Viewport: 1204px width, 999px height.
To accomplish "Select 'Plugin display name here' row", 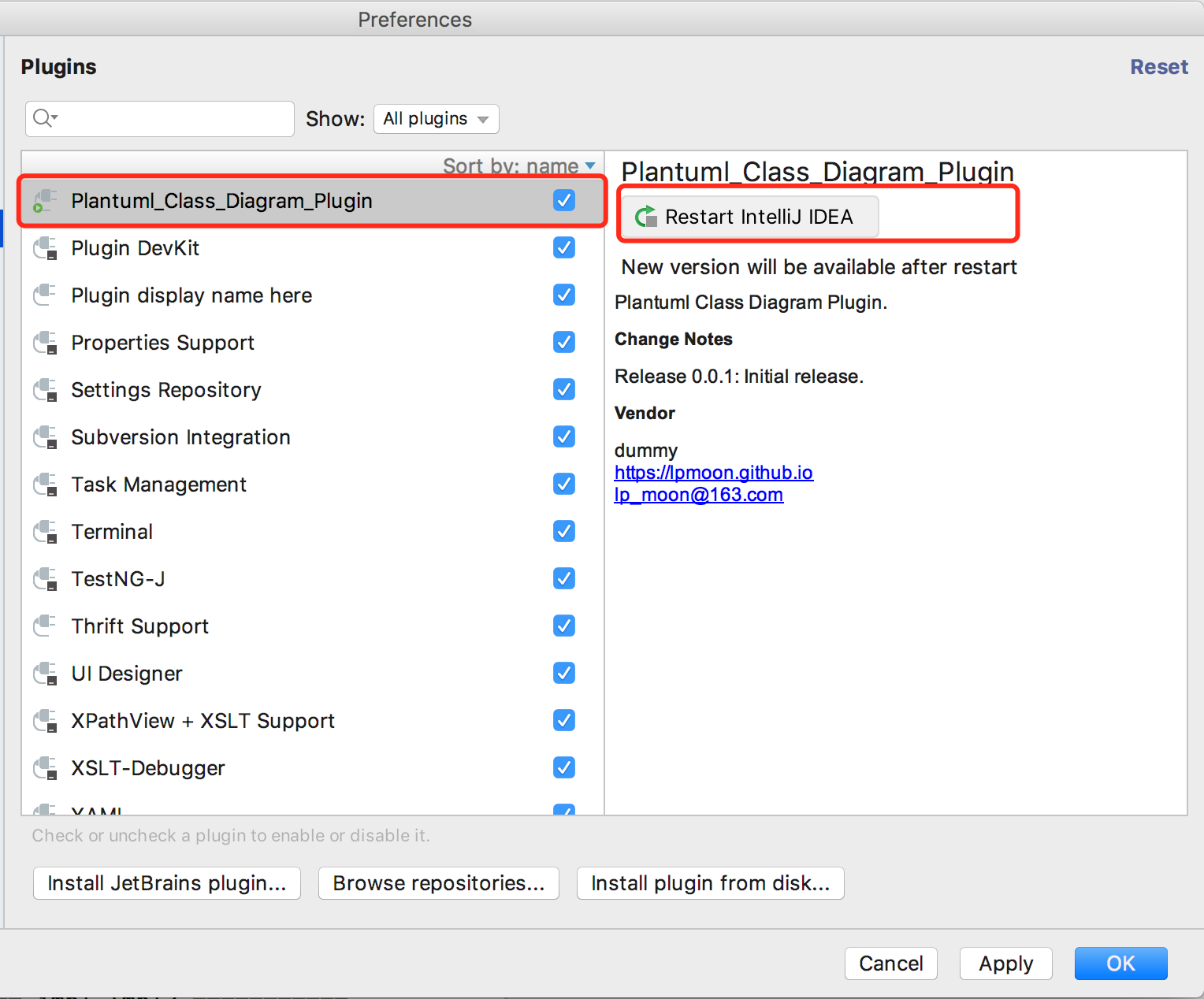I will pyautogui.click(x=313, y=295).
